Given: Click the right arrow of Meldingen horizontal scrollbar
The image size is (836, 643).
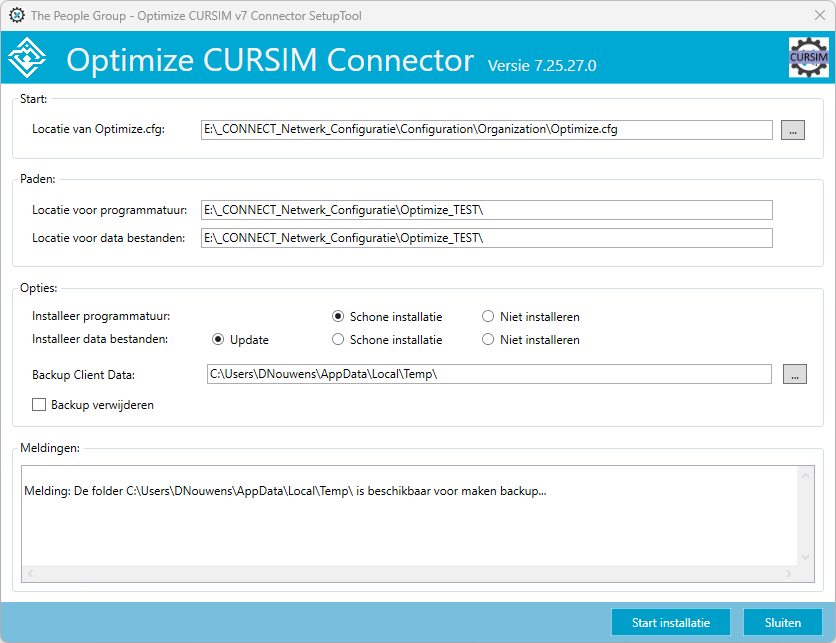Looking at the screenshot, I should (788, 573).
